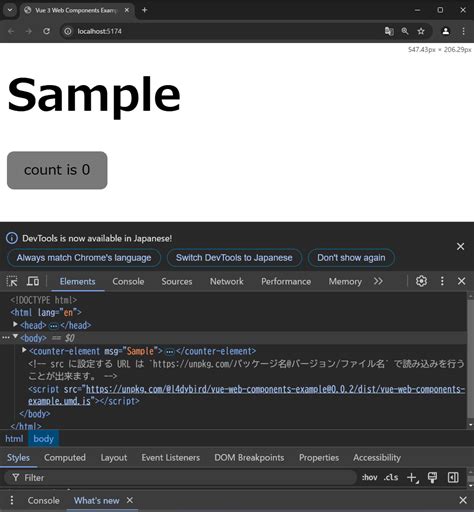Viewport: 474px width, 512px height.
Task: Open DevTools settings gear
Action: coord(421,281)
